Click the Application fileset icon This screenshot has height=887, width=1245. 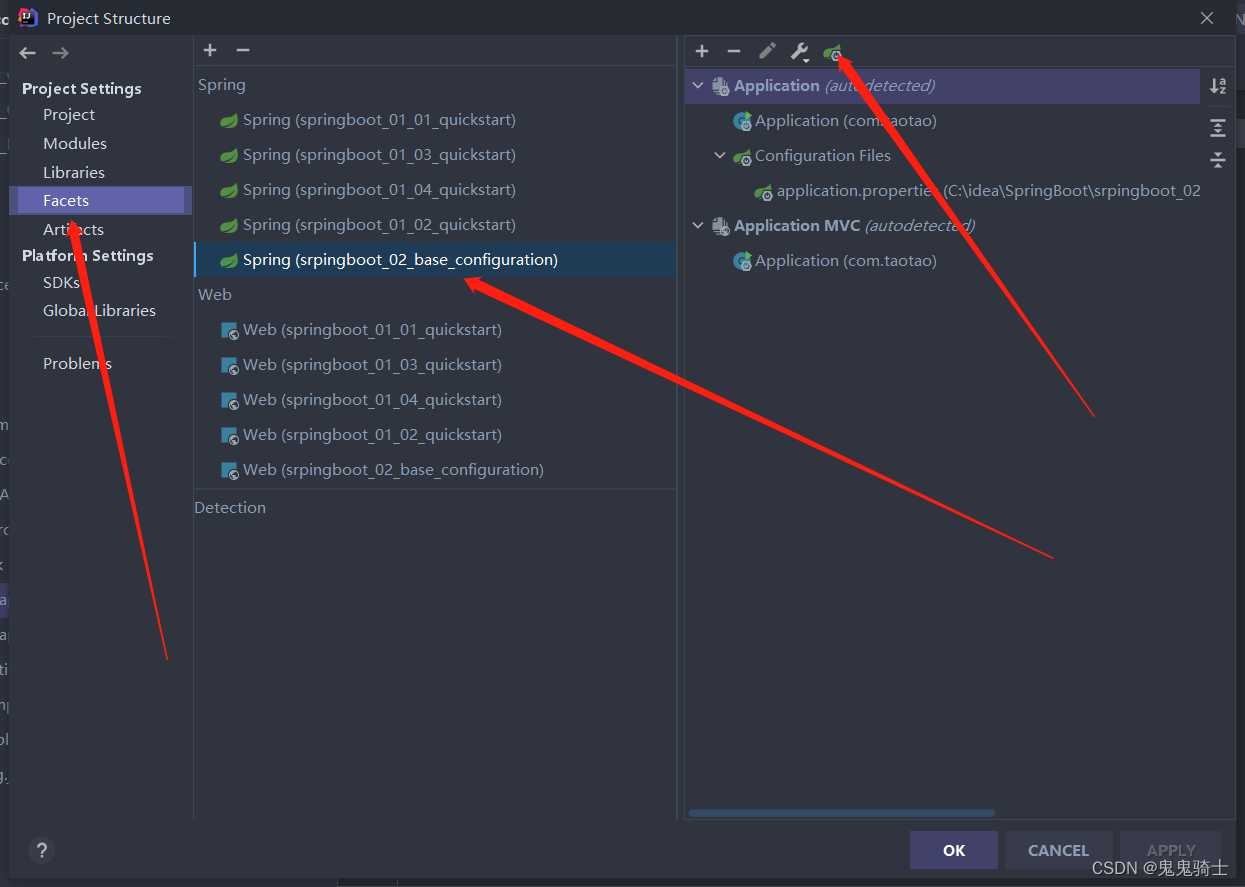pos(721,87)
